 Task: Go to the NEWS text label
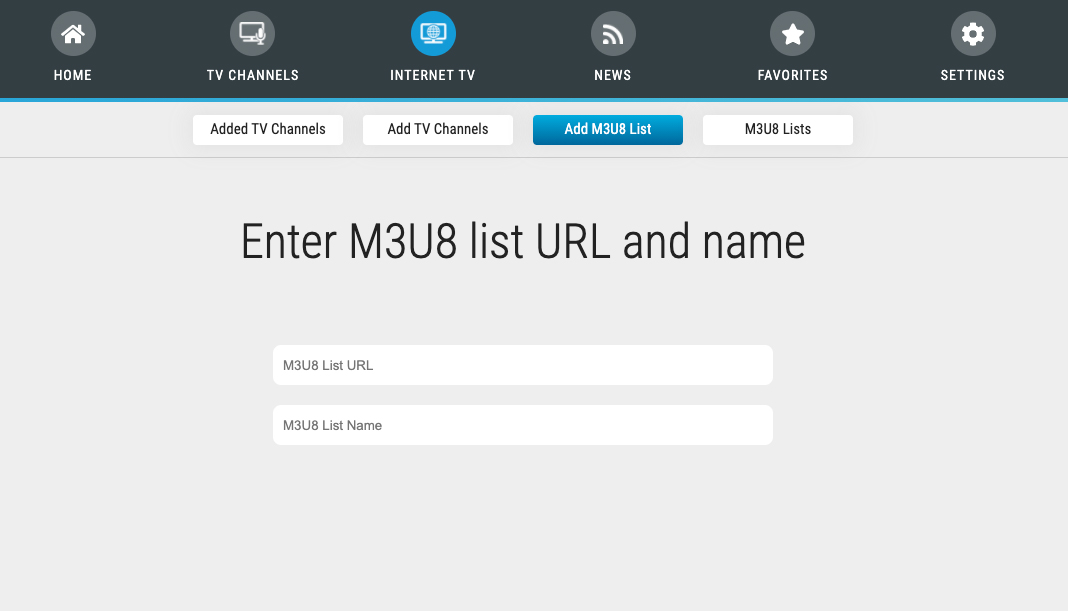(x=613, y=75)
